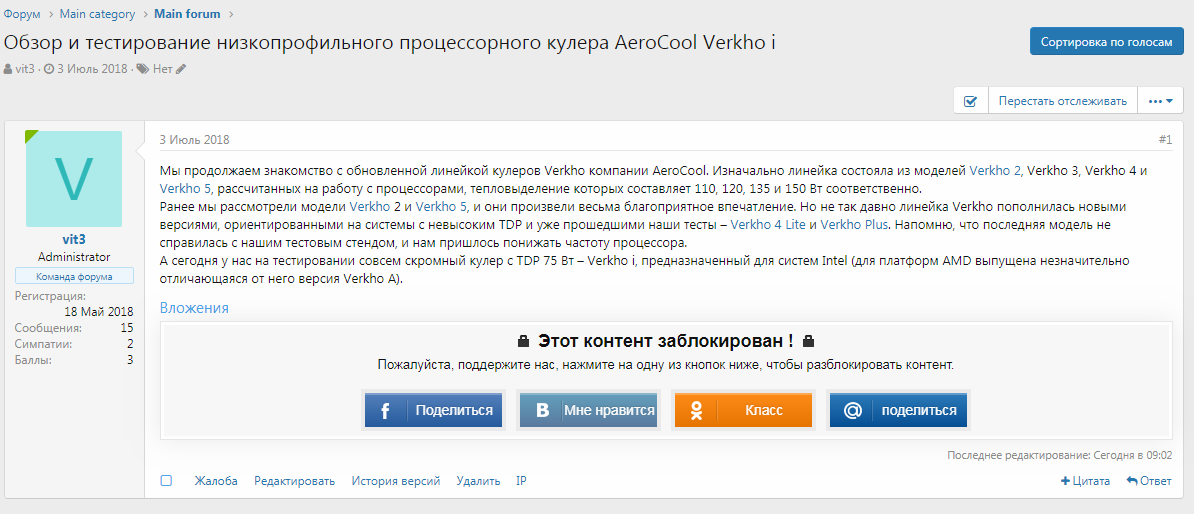Click the post number #1 link
This screenshot has width=1194, height=514.
[1165, 140]
